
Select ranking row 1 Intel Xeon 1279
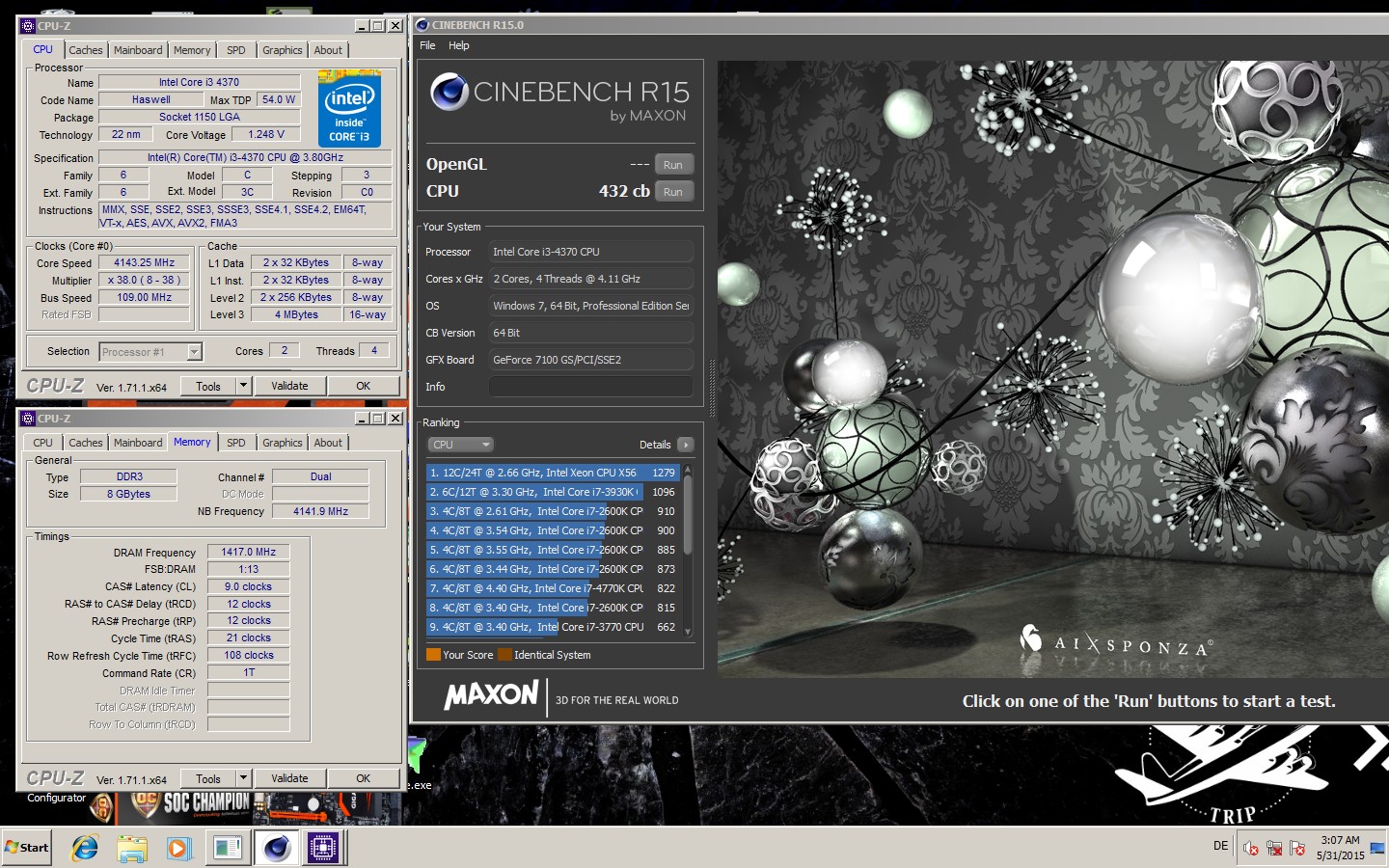pyautogui.click(x=554, y=473)
